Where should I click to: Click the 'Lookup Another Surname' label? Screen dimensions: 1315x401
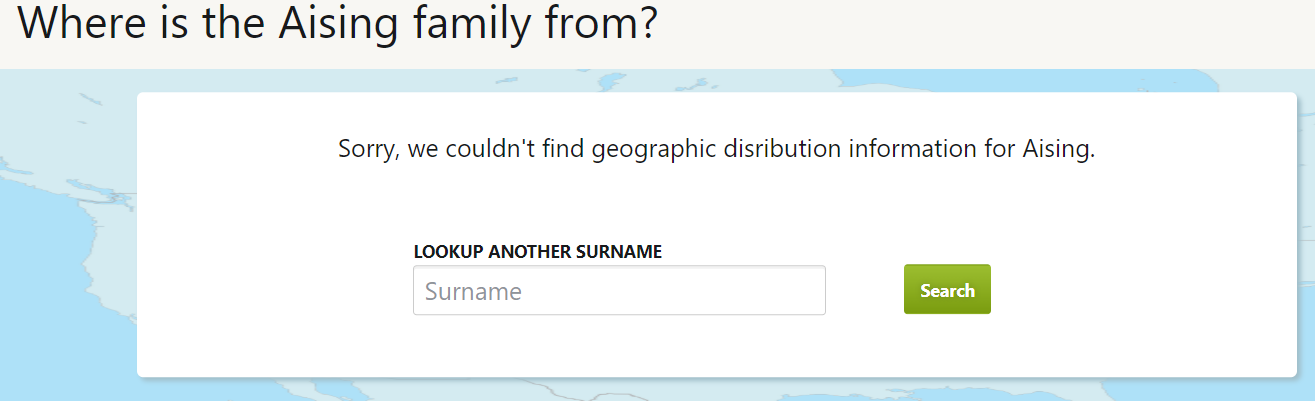click(537, 252)
